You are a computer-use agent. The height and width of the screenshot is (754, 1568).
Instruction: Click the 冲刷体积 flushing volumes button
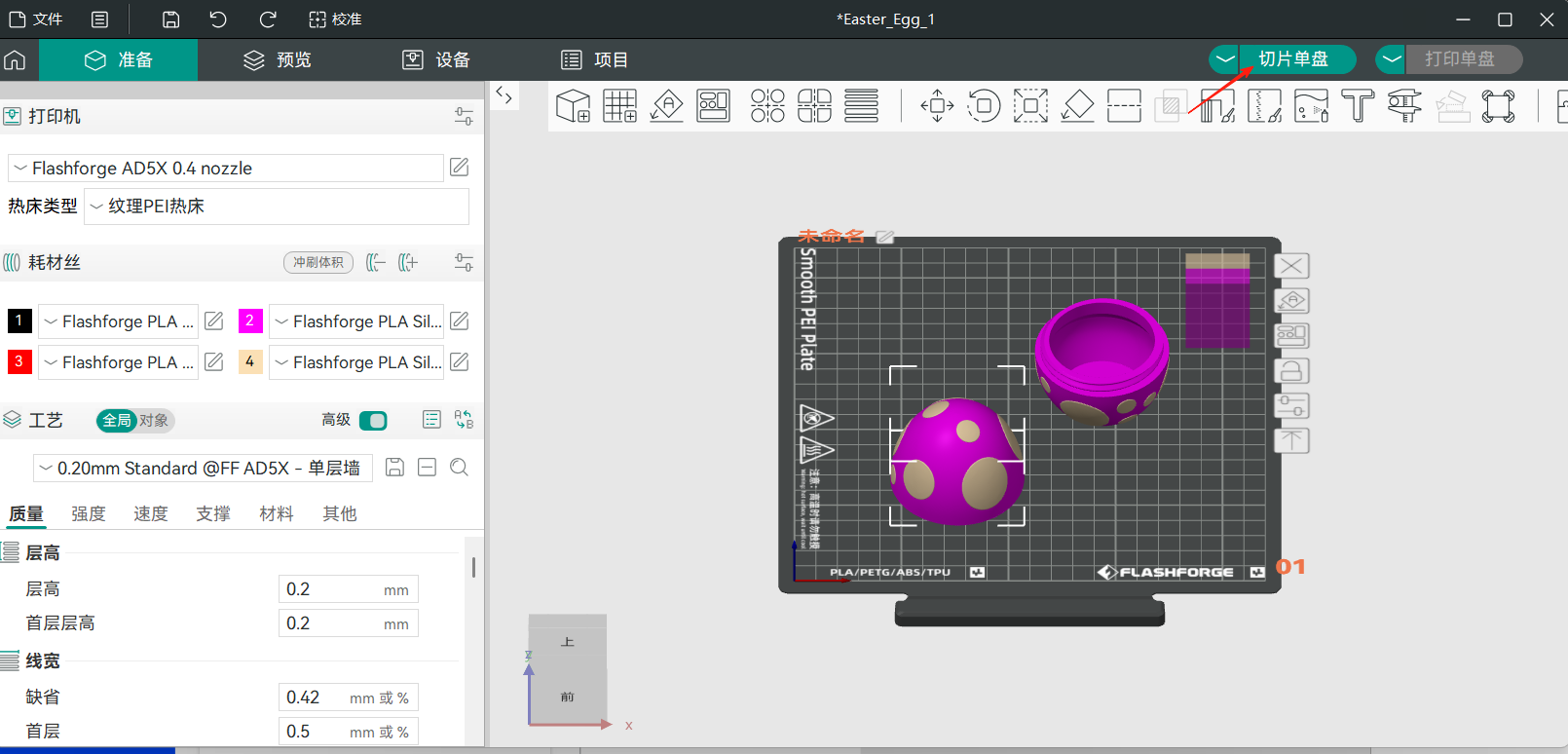[318, 262]
